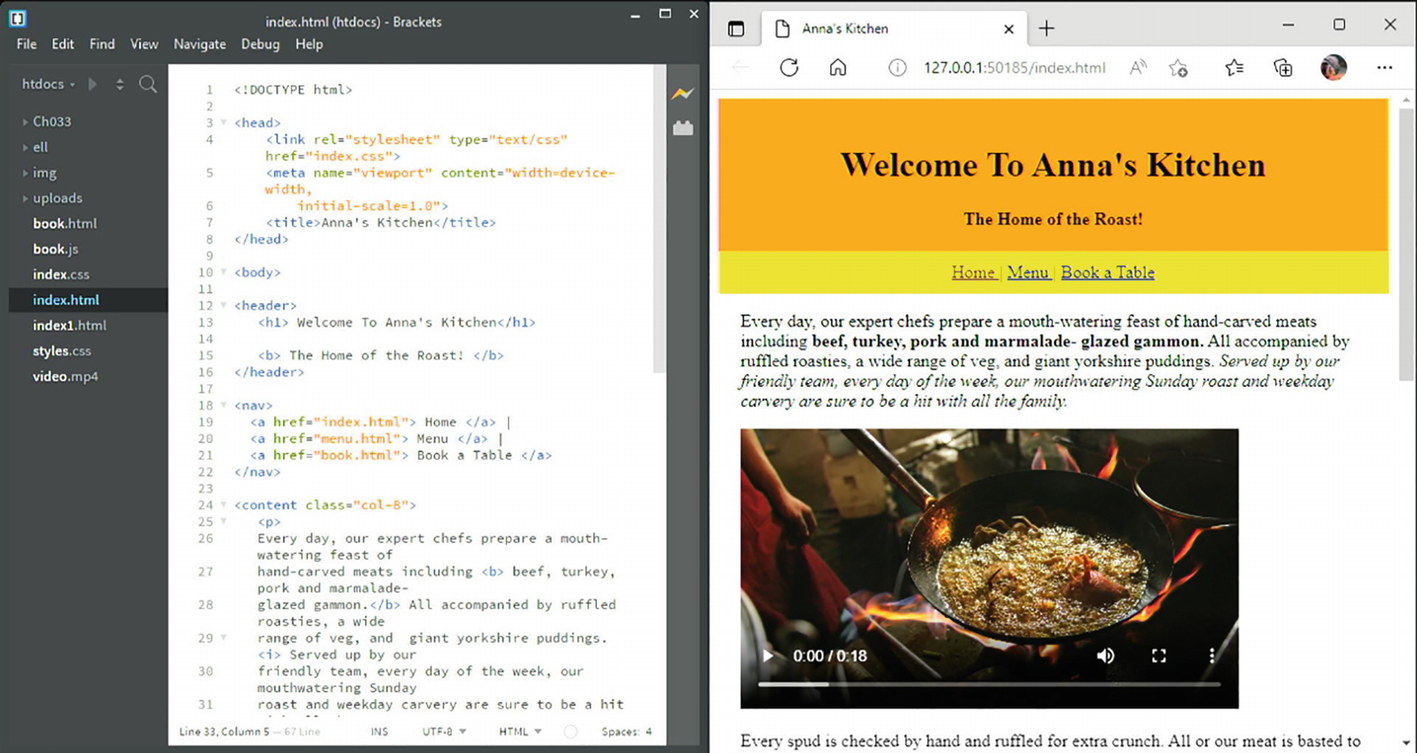
Task: Click the Book a Table link
Action: (1107, 272)
